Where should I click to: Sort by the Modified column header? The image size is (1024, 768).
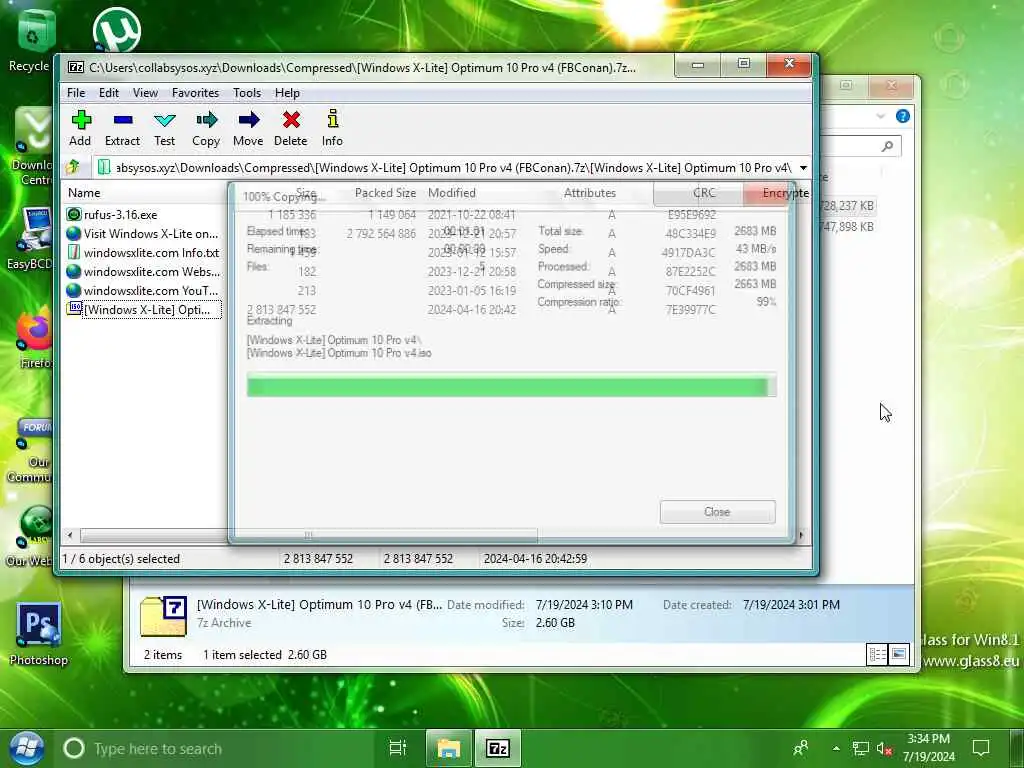[452, 193]
